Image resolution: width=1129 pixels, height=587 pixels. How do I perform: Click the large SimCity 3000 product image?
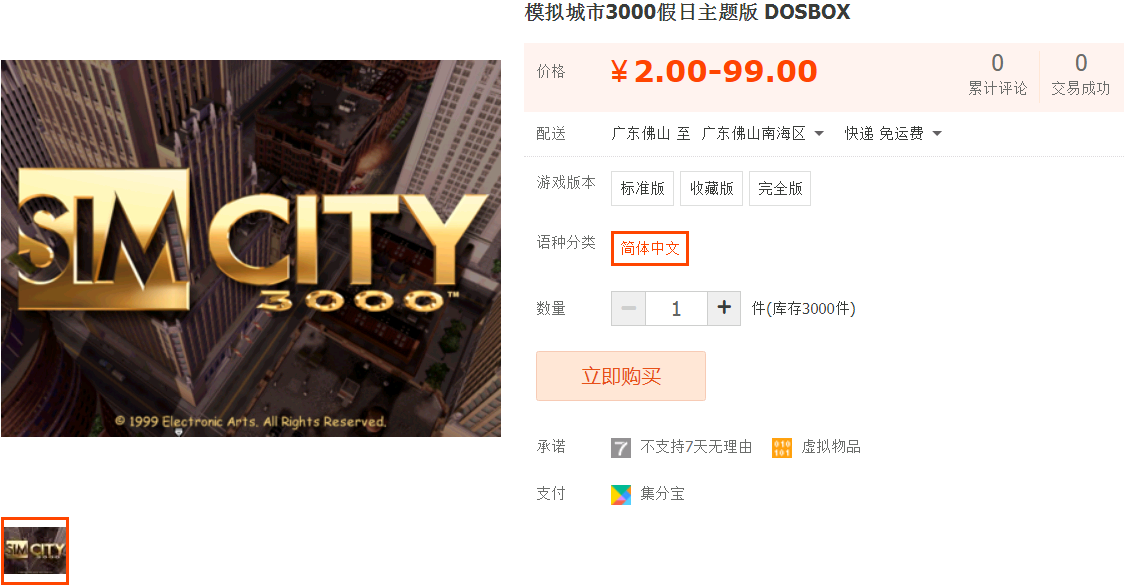pos(251,248)
